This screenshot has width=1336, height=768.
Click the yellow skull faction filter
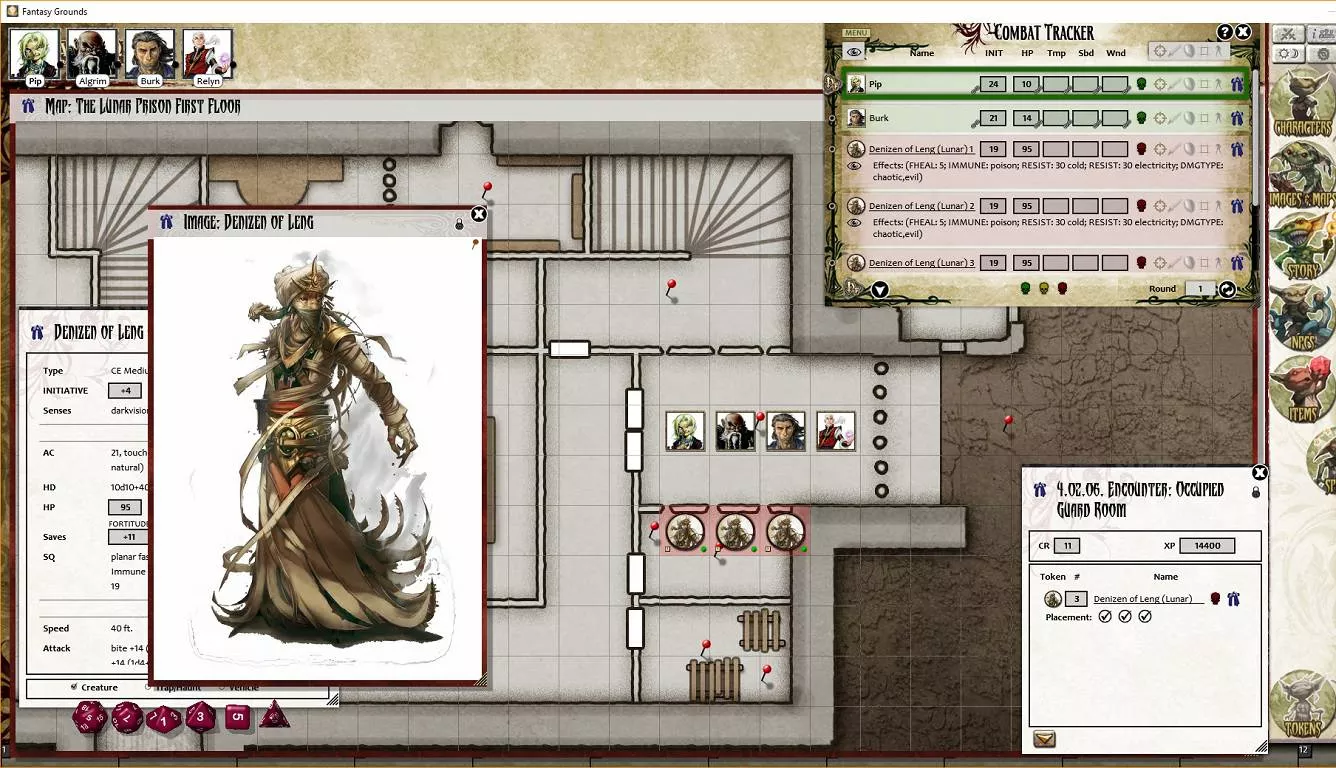click(x=1043, y=289)
